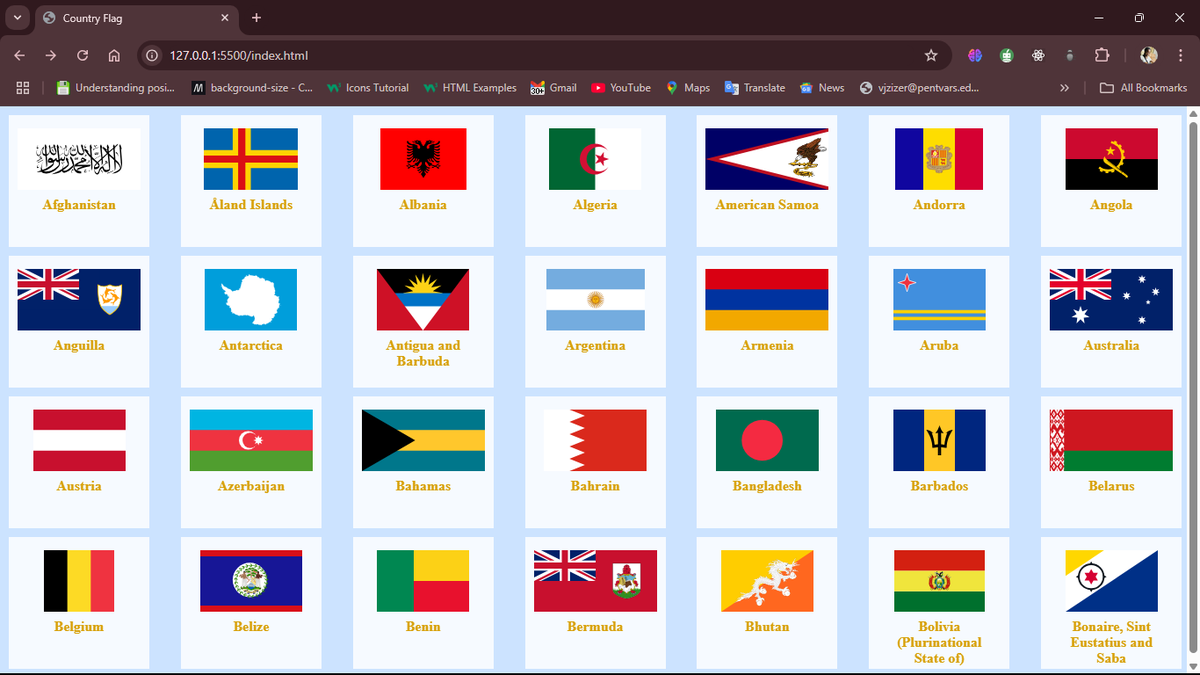Open Google Translate bookmark
This screenshot has width=1200, height=675.
point(754,88)
